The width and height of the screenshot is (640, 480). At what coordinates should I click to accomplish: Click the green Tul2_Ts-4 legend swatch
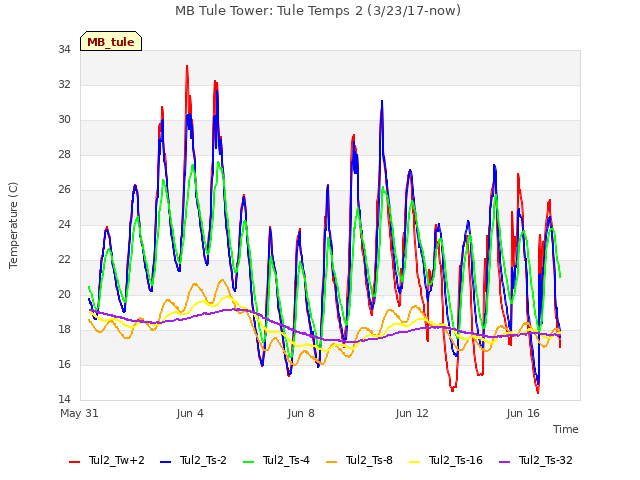(248, 462)
